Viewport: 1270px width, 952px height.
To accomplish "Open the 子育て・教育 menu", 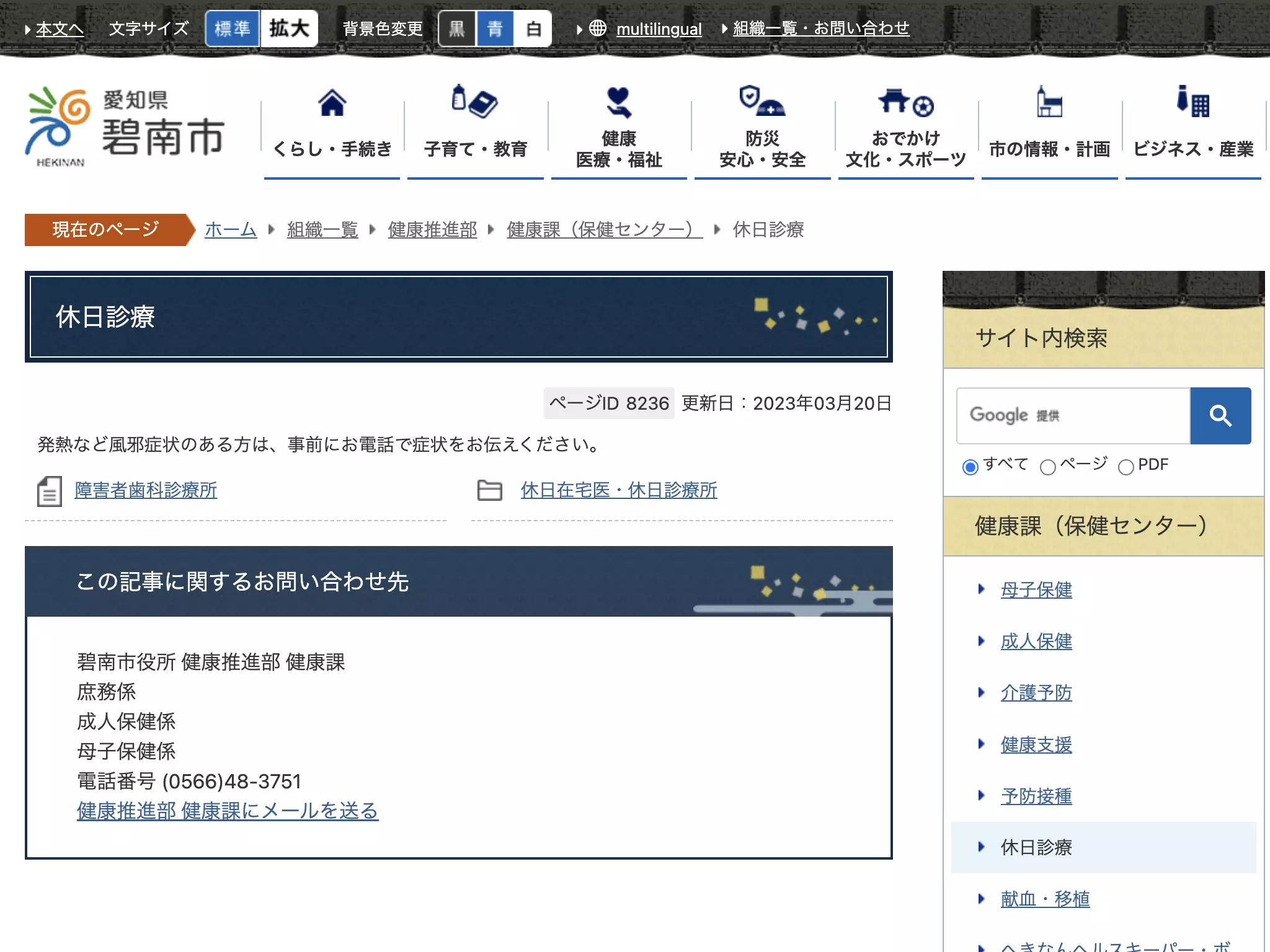I will 476,130.
